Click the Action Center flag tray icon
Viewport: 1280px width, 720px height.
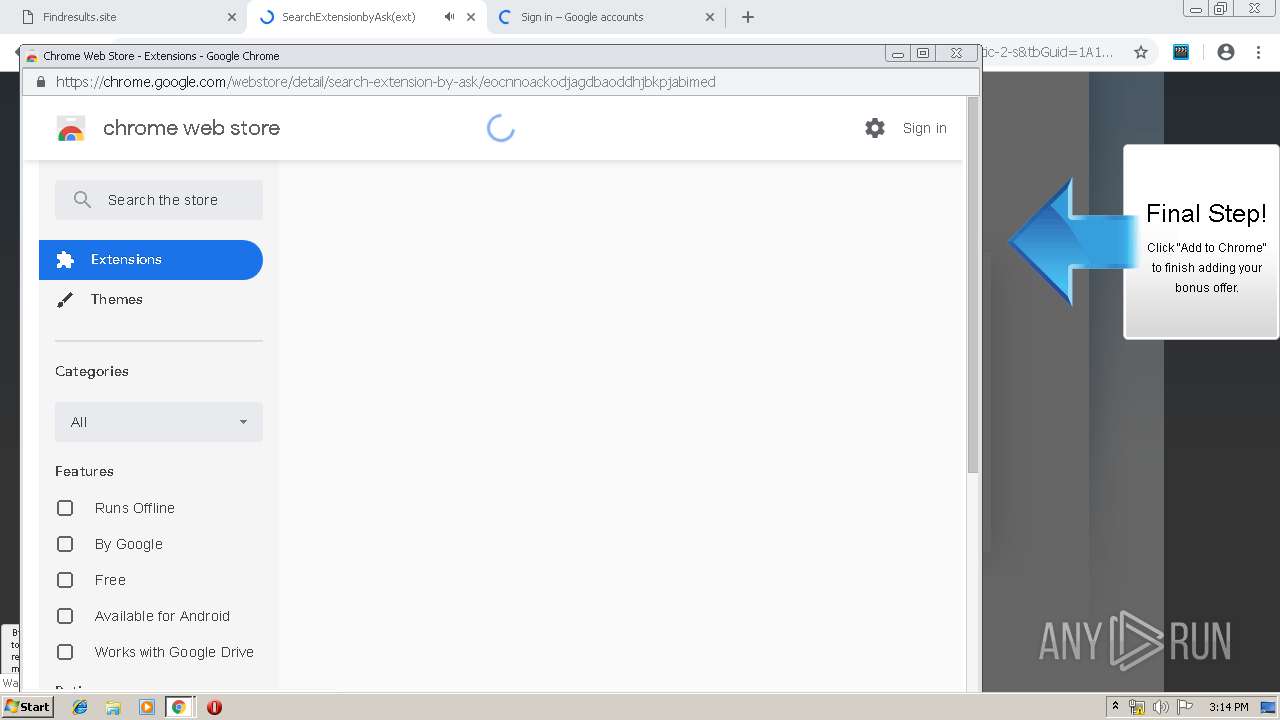(1185, 707)
